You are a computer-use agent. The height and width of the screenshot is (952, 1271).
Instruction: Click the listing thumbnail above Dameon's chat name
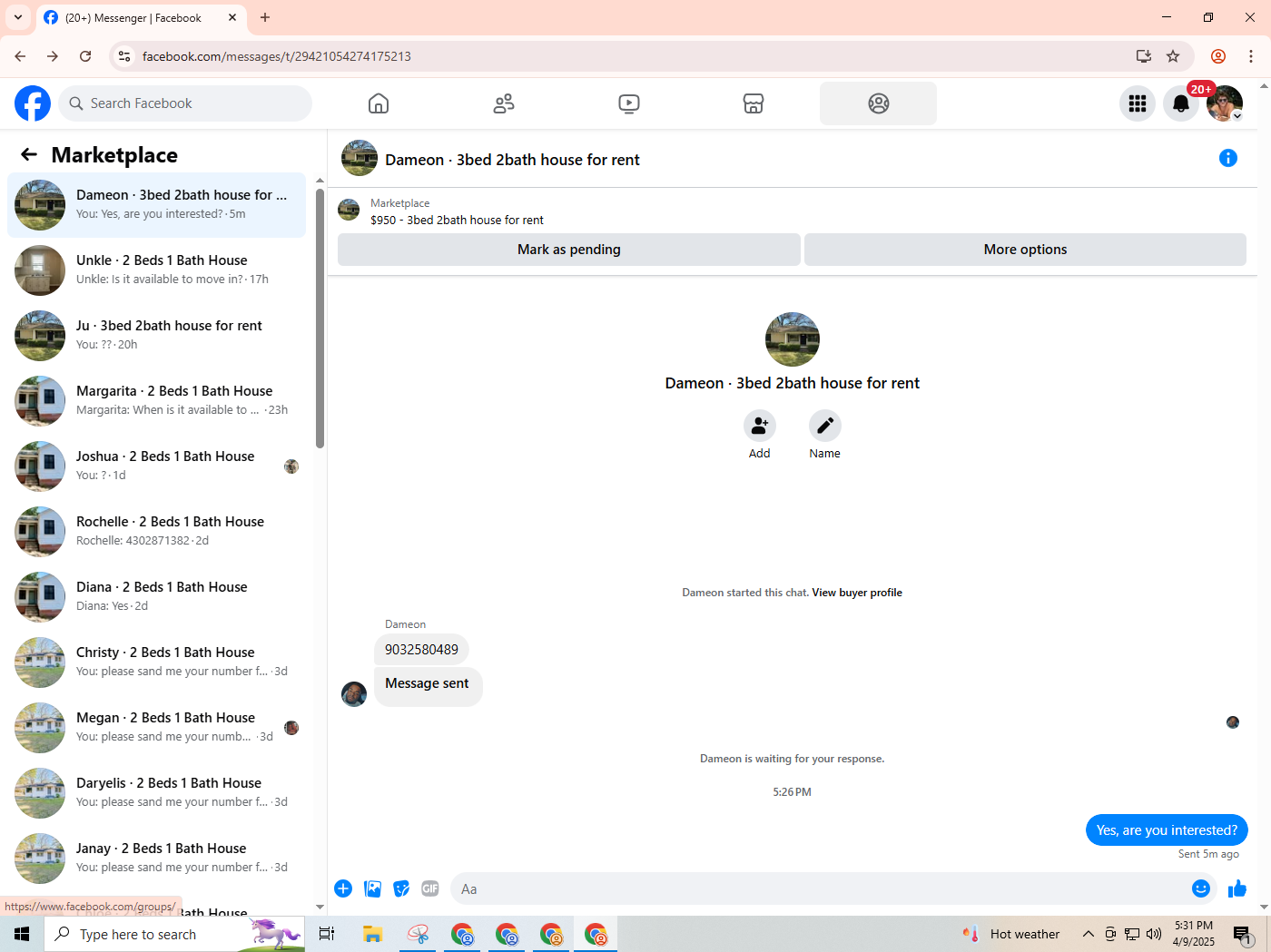tap(793, 339)
